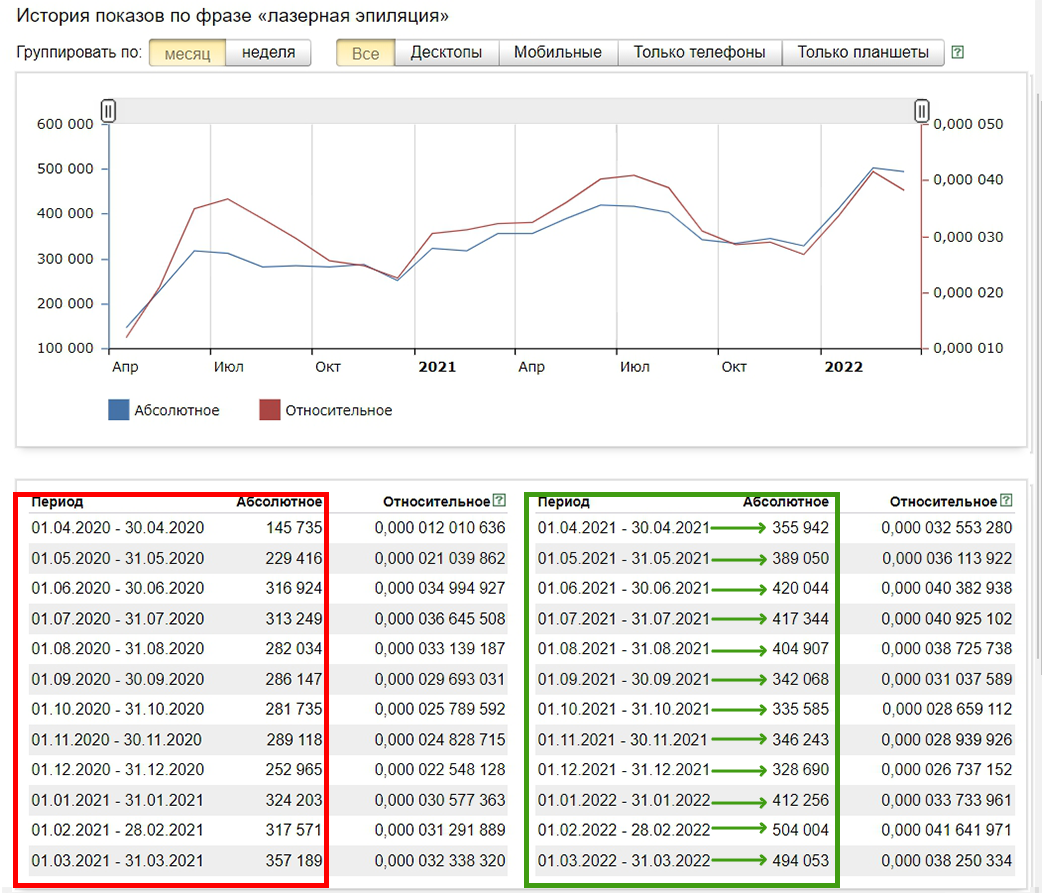Viewport: 1042px width, 893px height.
Task: Grab the left chart range slider handle
Action: point(108,111)
